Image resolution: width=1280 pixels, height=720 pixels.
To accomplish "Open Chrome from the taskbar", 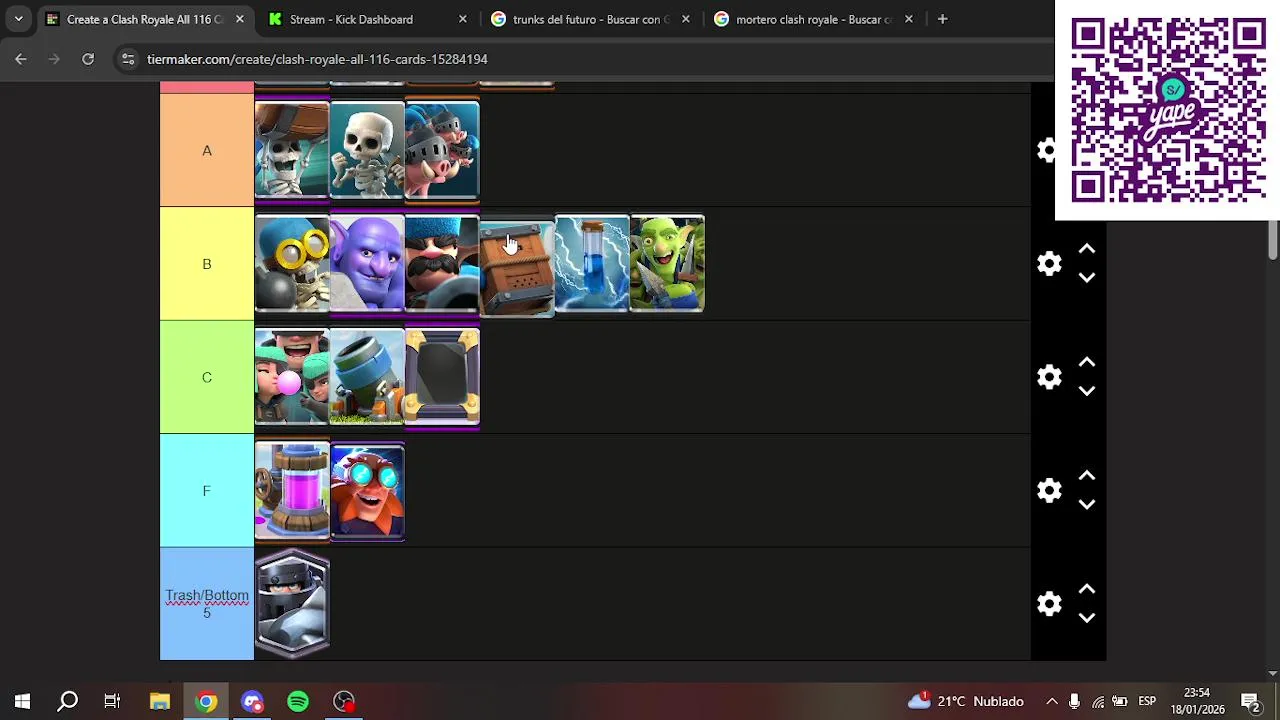I will click(x=206, y=701).
